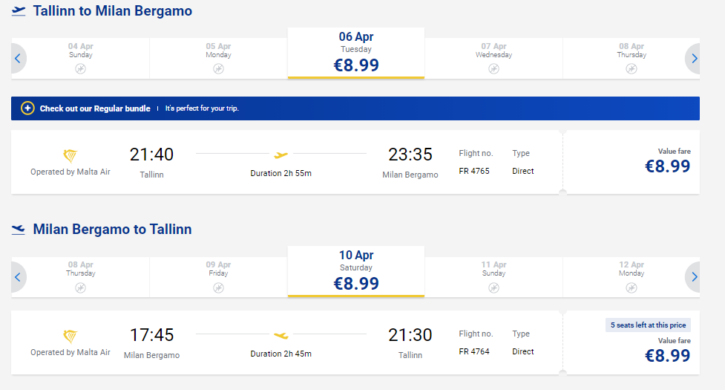This screenshot has width=725, height=390.
Task: Click the plus icon on Regular bundle banner
Action: (27, 108)
